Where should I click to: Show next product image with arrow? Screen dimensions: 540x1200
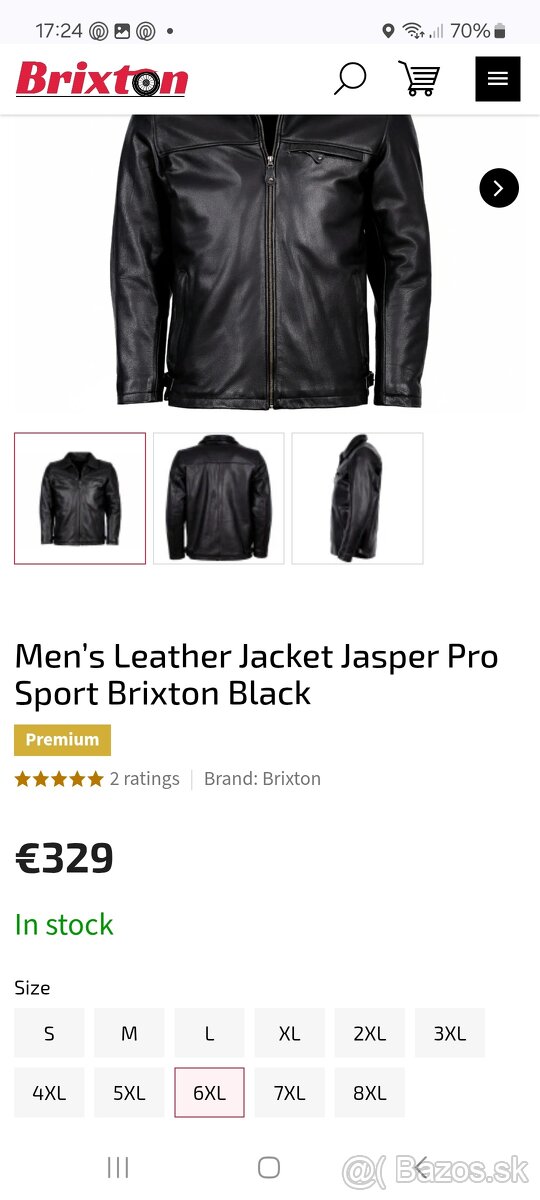pyautogui.click(x=499, y=188)
